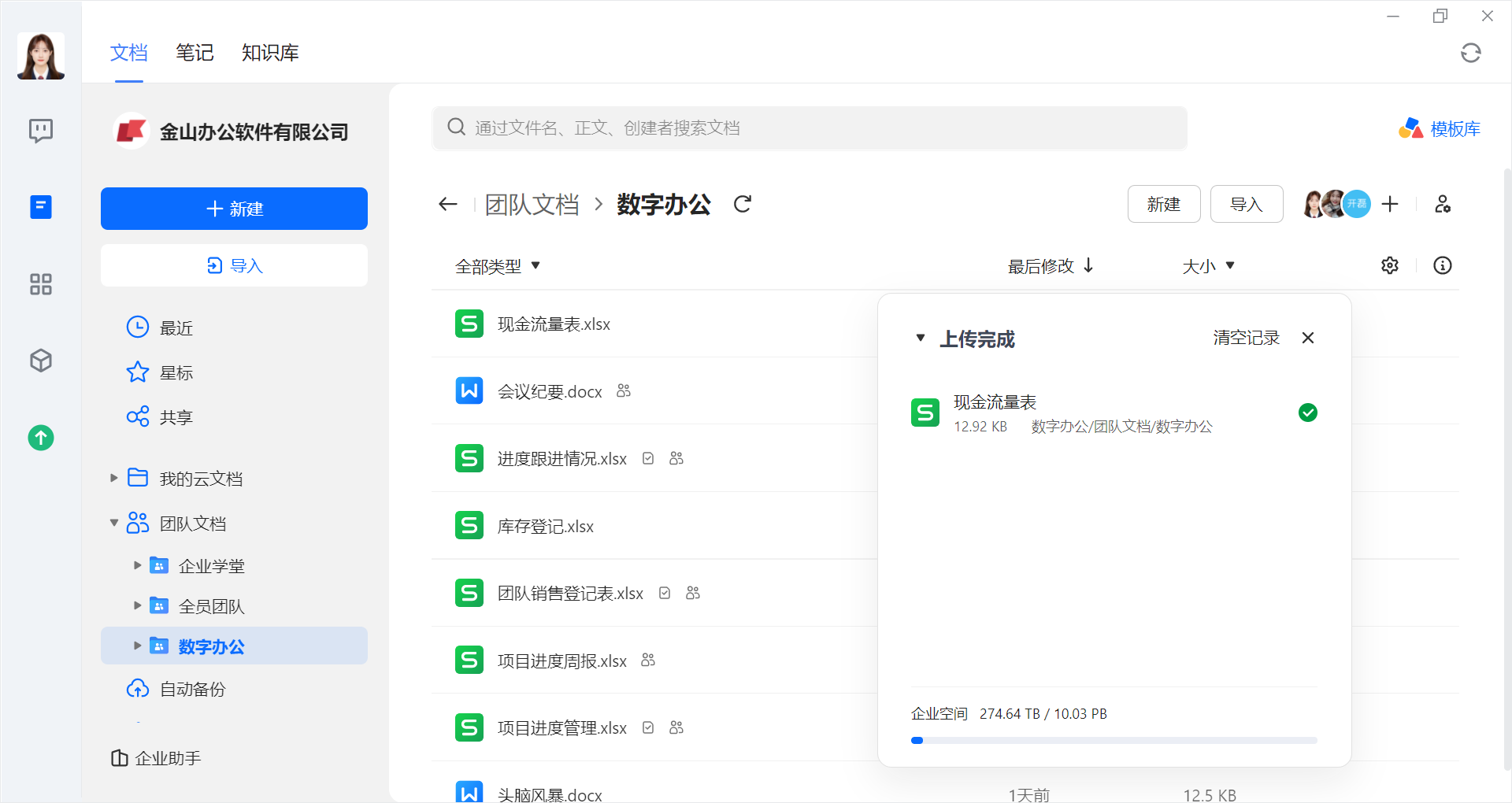Click the checkmark icon beside 进度跟进情况.xlsx
Viewport: 1512px width, 803px height.
(648, 458)
